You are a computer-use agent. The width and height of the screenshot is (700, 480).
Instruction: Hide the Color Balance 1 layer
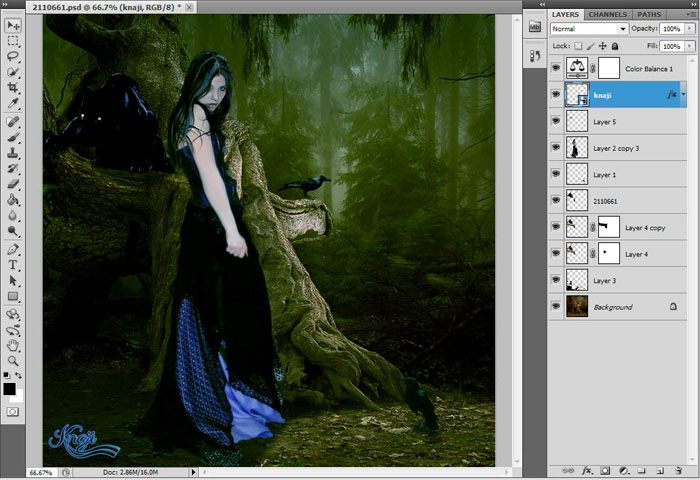(x=556, y=68)
